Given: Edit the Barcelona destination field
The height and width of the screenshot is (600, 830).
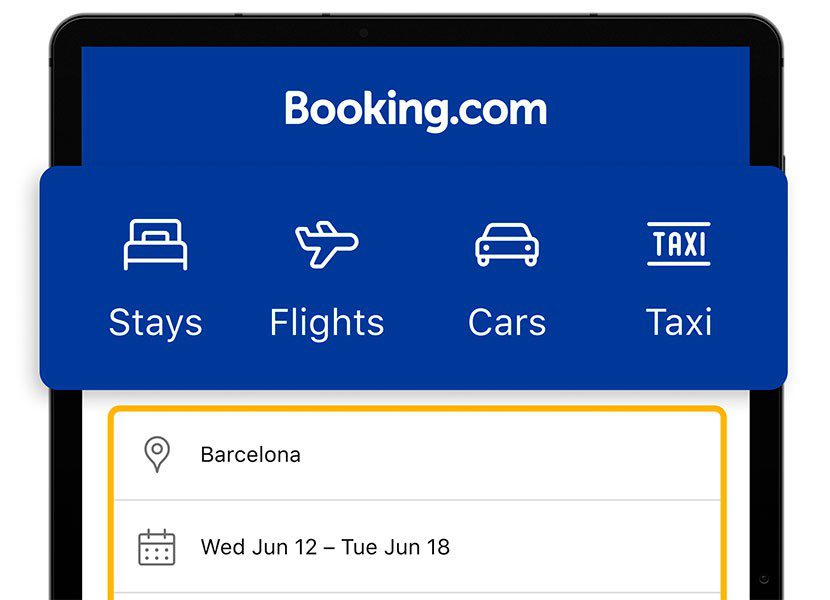Looking at the screenshot, I should (x=417, y=455).
